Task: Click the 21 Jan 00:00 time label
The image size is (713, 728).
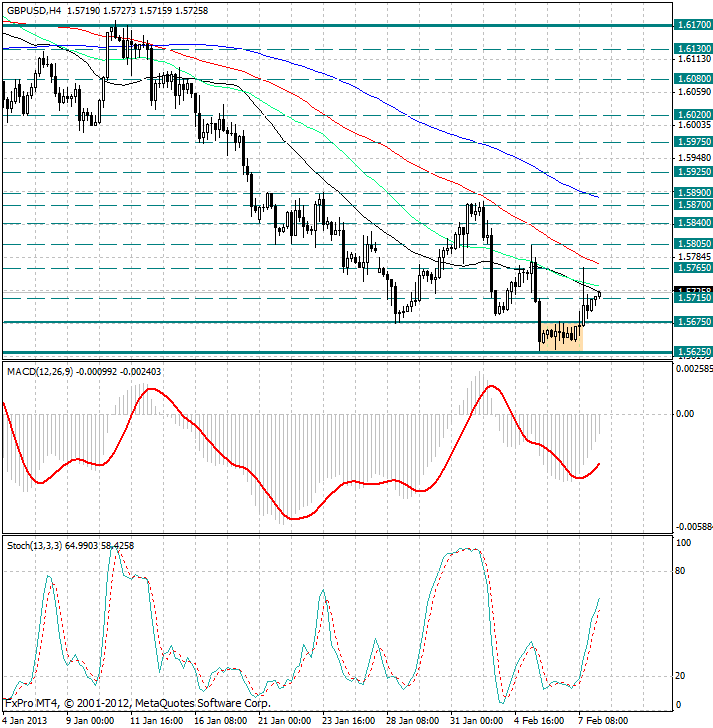Action: (284, 721)
